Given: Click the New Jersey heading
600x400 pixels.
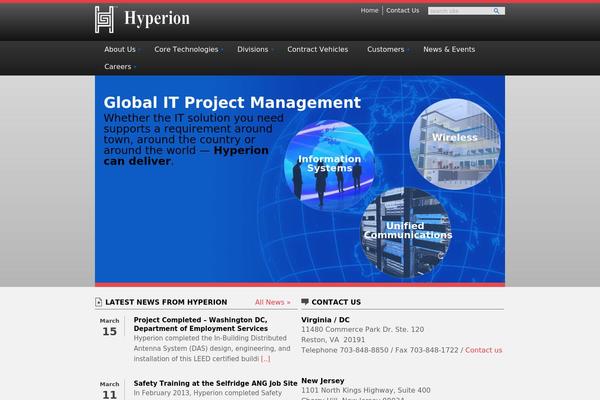Looking at the screenshot, I should tap(323, 381).
